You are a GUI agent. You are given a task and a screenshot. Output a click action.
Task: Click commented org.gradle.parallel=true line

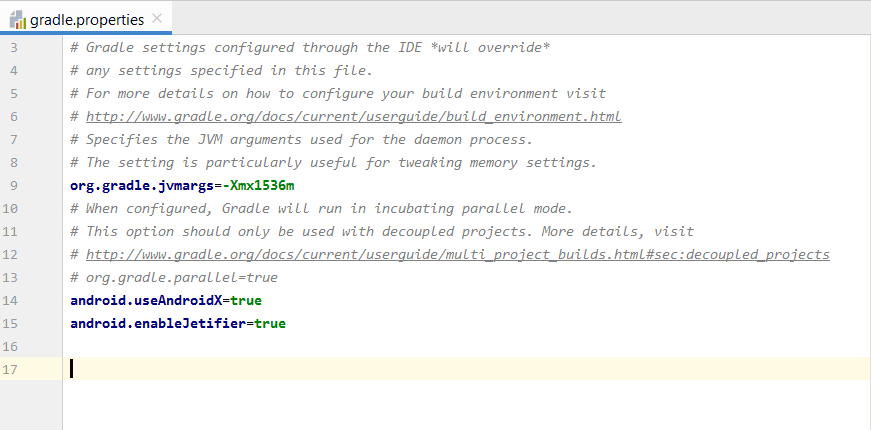coord(174,277)
